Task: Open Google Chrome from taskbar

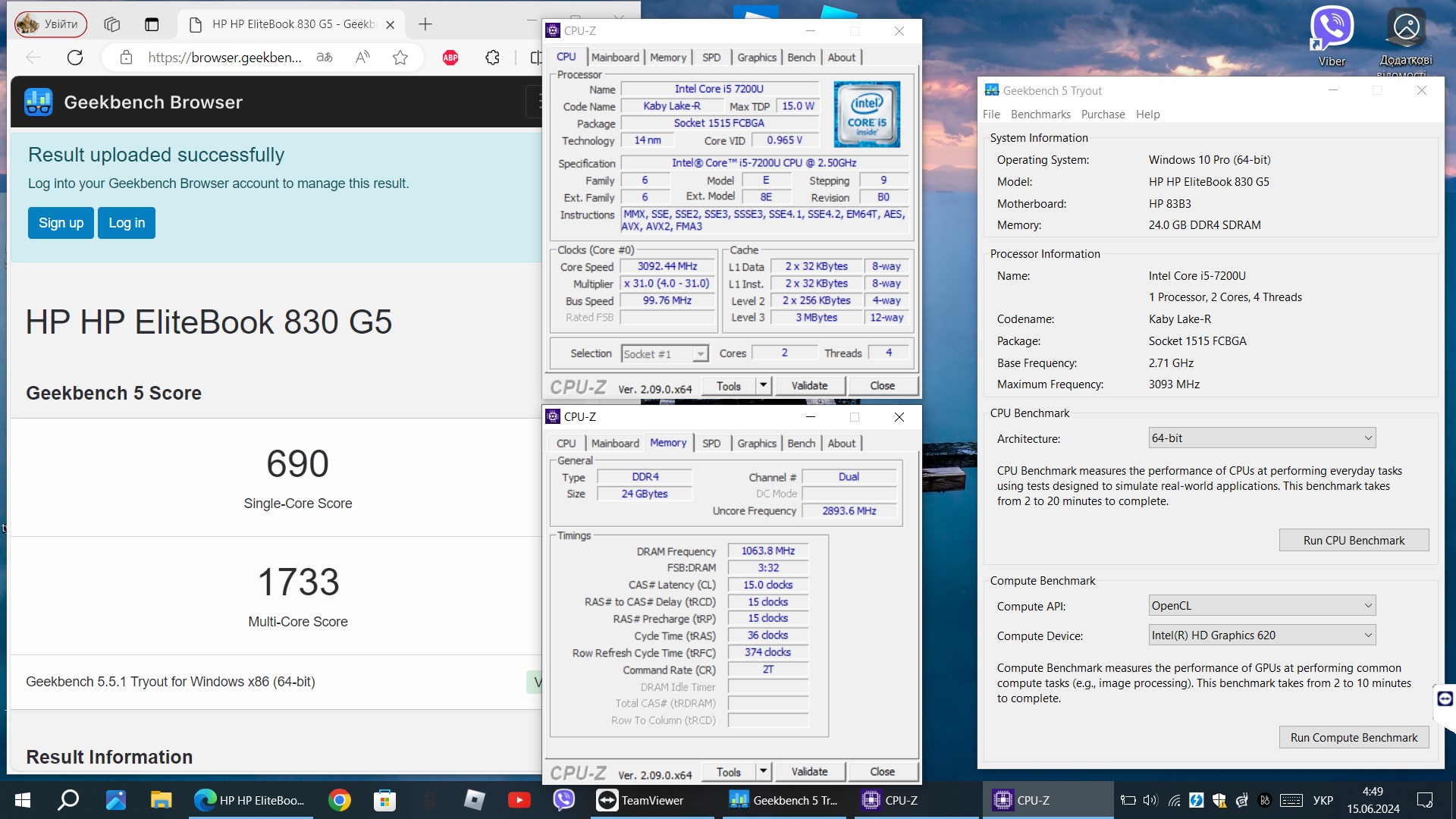Action: click(x=340, y=800)
